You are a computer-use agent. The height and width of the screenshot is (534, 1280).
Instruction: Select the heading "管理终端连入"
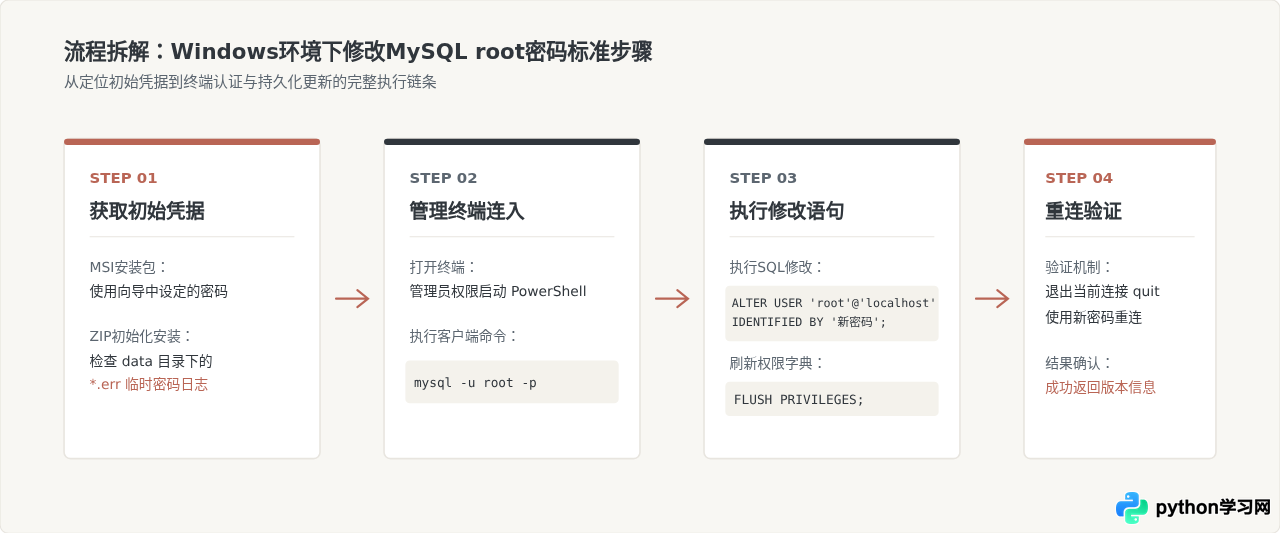click(467, 211)
